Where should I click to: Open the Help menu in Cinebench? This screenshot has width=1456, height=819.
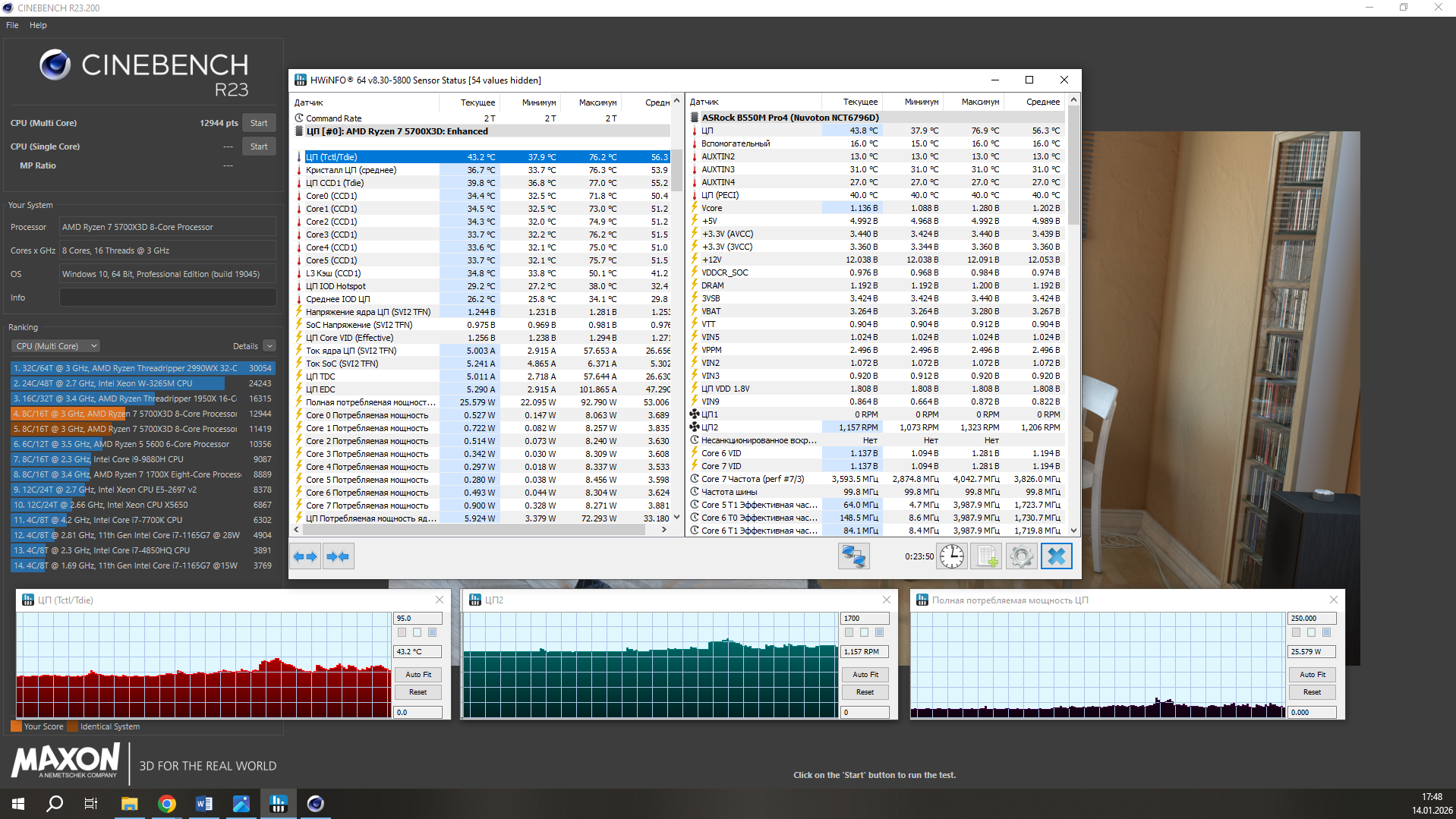pyautogui.click(x=38, y=25)
